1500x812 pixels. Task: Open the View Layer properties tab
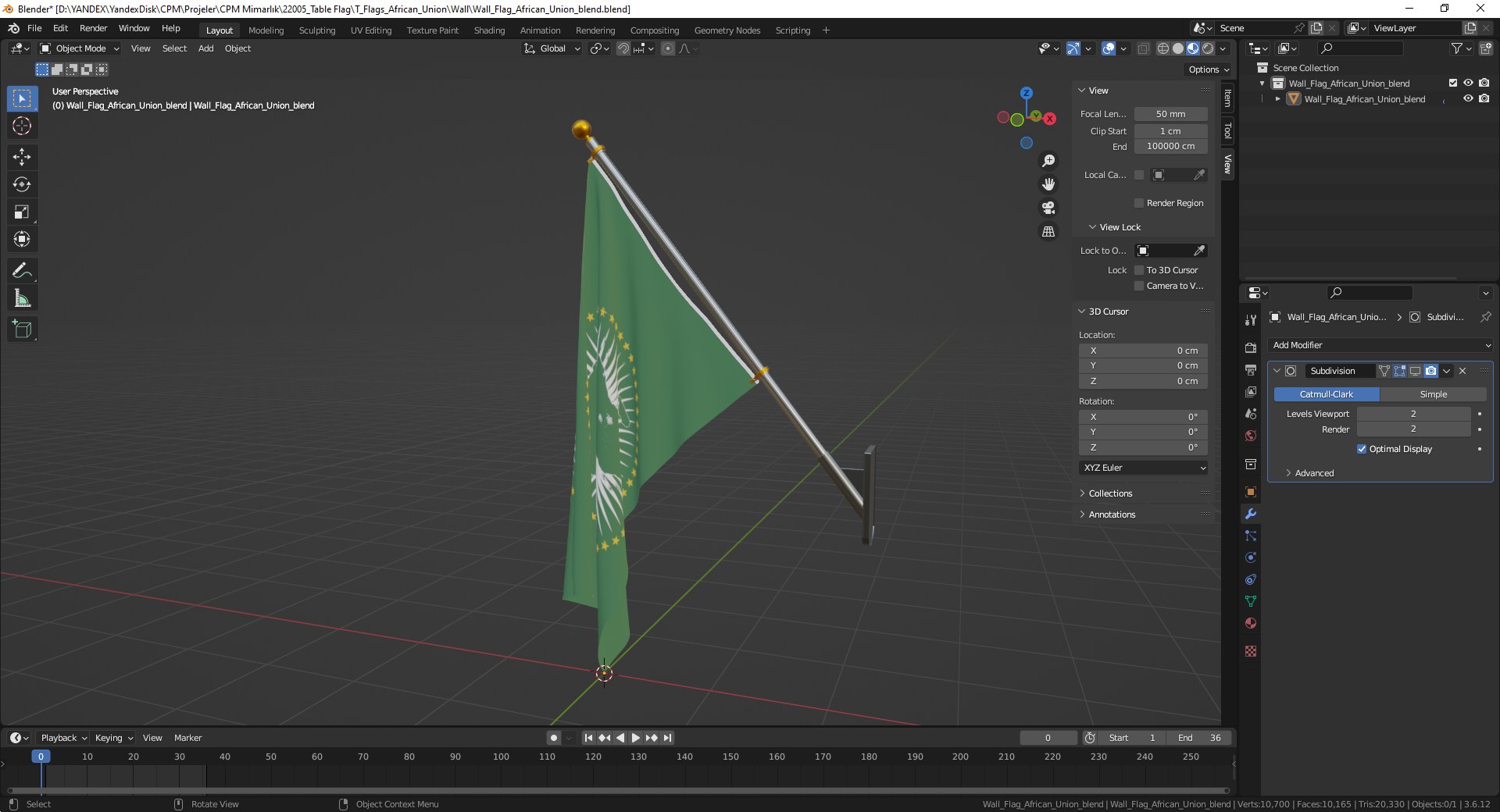(1251, 391)
